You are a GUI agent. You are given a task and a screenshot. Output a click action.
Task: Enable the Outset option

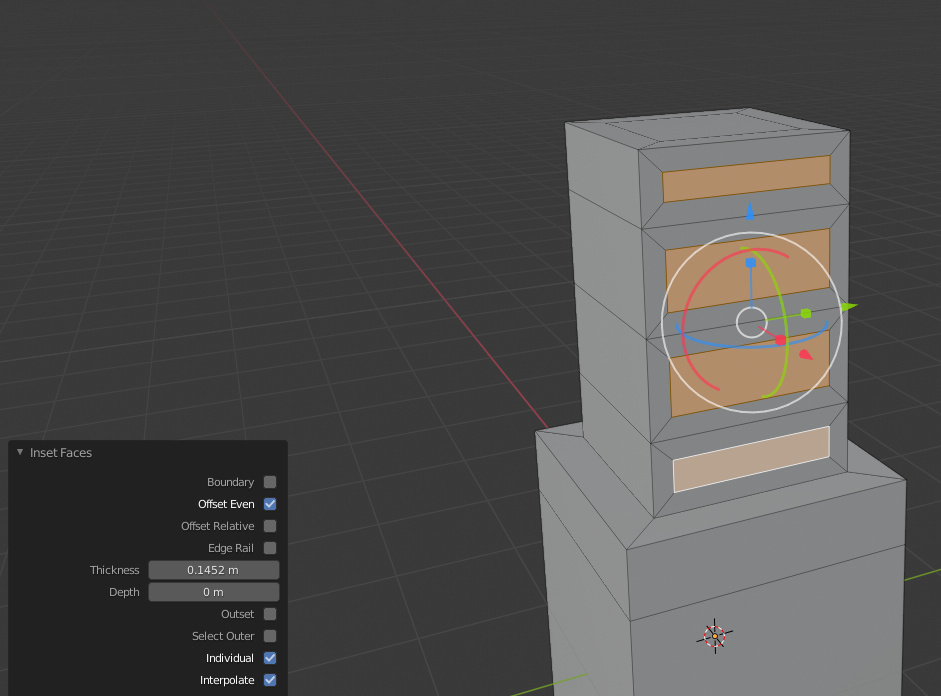269,614
